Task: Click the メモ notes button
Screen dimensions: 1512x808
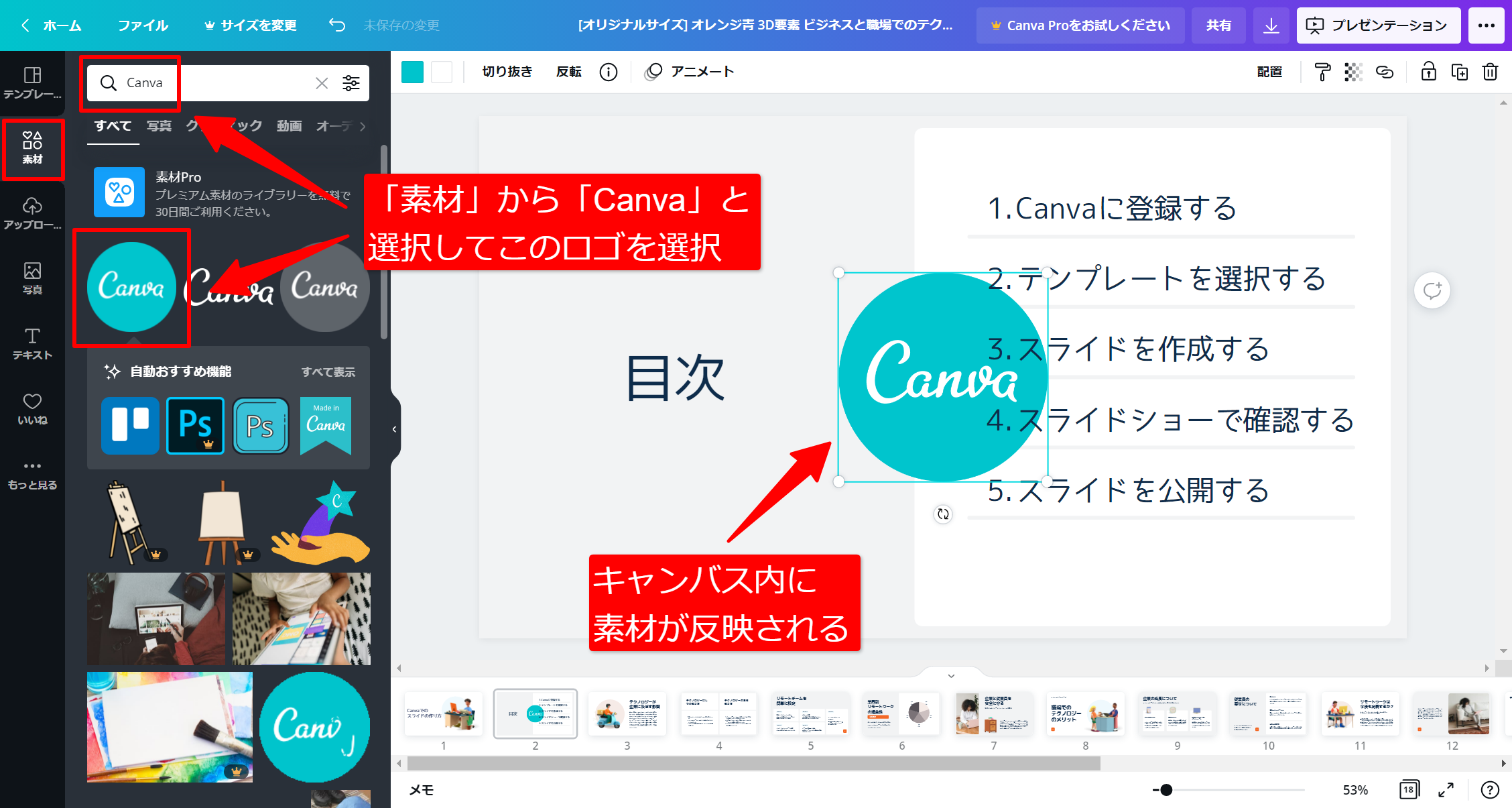Action: click(x=422, y=790)
